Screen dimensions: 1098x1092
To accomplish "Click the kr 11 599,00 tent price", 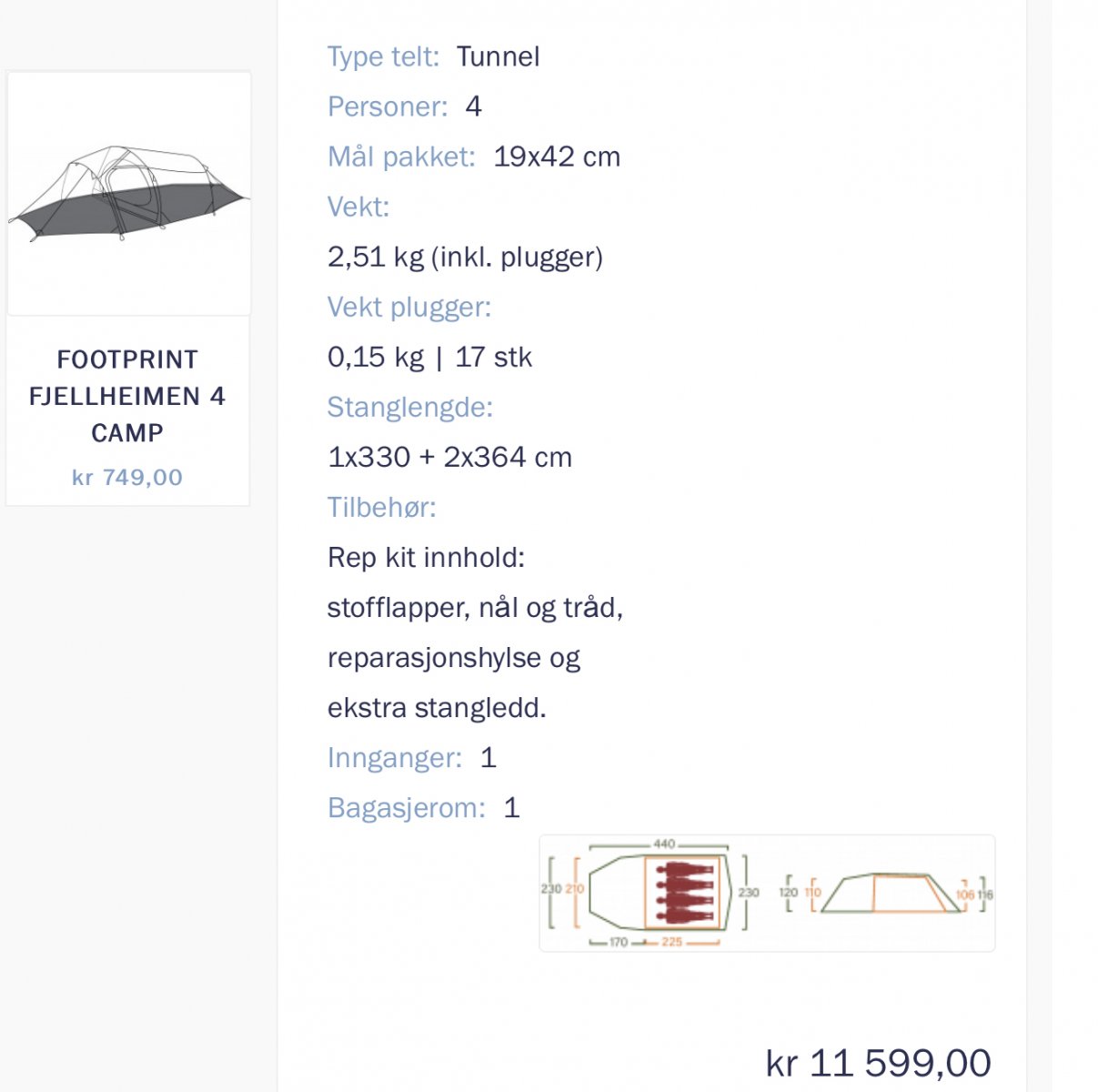I will (878, 1063).
